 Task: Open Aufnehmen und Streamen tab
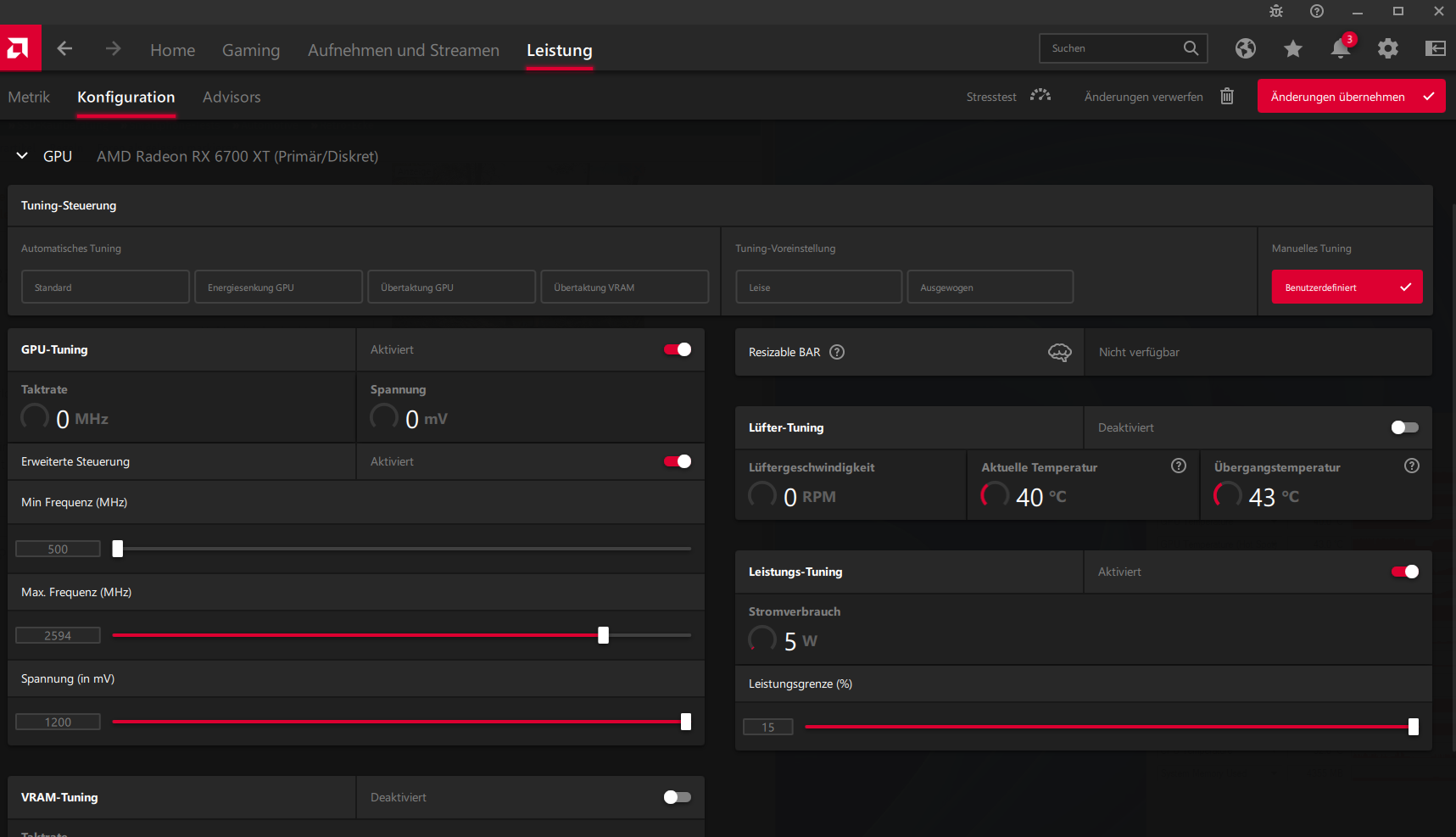tap(404, 50)
